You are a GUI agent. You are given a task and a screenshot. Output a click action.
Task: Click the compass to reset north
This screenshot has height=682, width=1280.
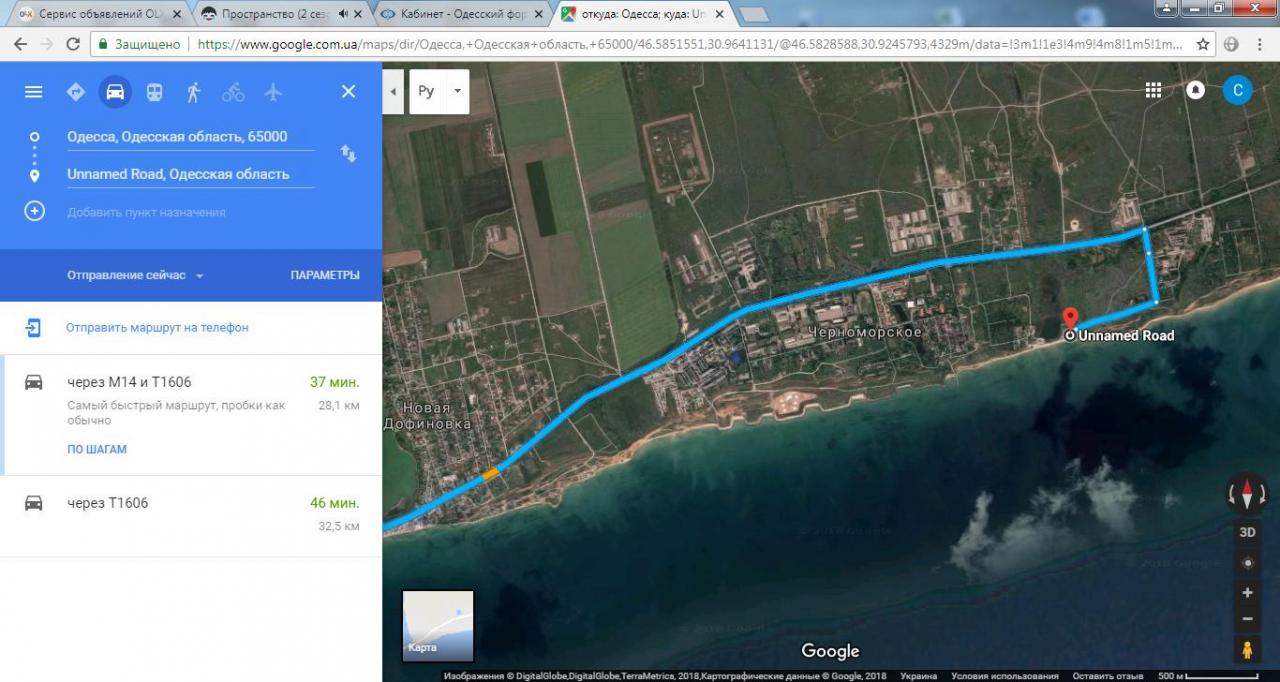tap(1247, 493)
